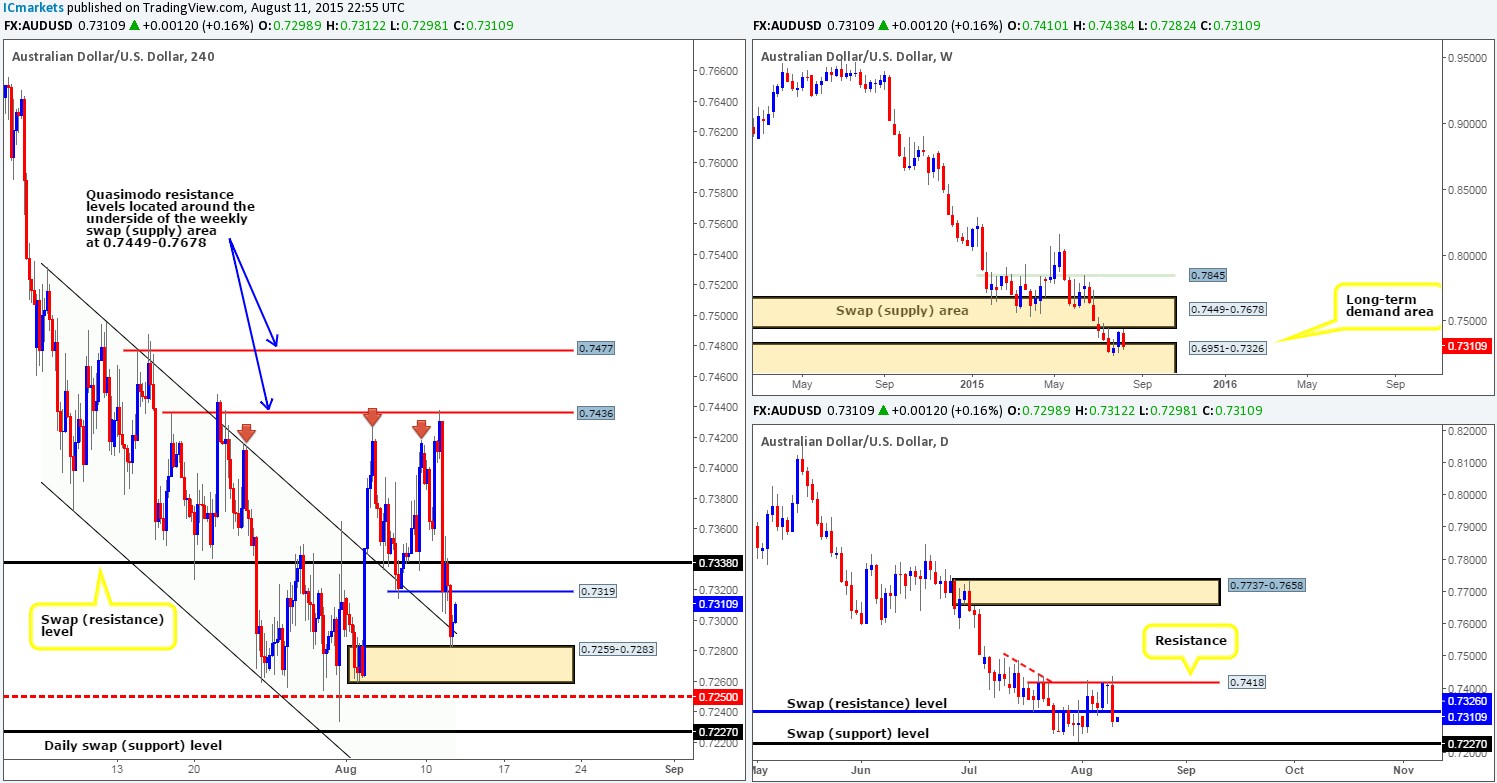The height and width of the screenshot is (783, 1497).
Task: Click the 24 date label on 240 chart axis
Action: (582, 772)
